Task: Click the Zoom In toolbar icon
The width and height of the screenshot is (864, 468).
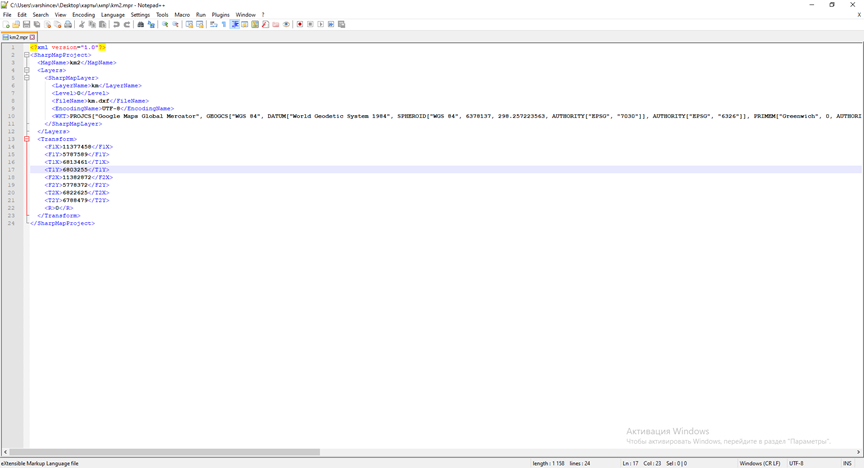Action: point(165,24)
